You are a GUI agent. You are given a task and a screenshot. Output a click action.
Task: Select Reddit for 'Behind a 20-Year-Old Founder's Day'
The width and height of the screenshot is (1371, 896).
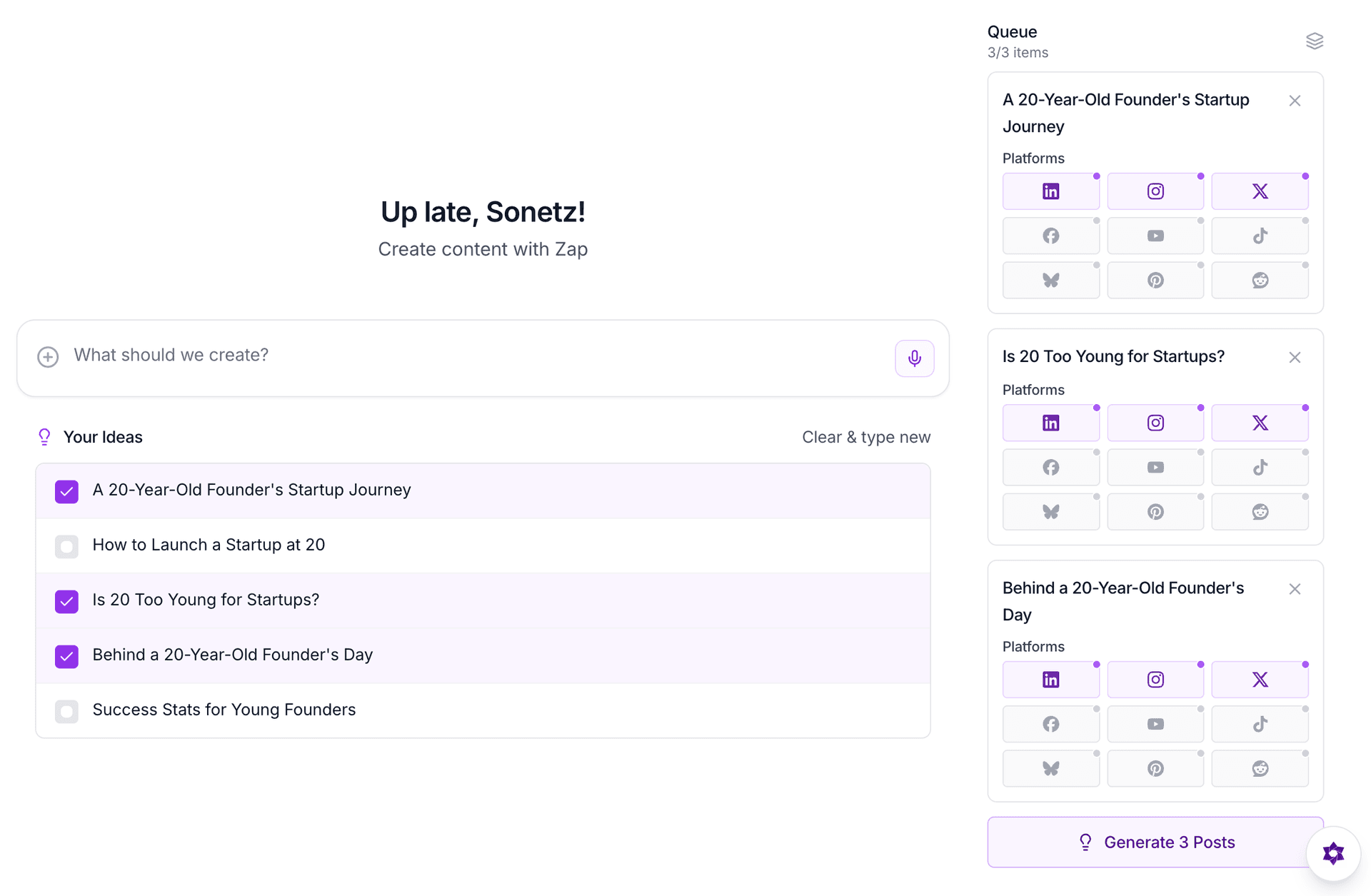1260,768
